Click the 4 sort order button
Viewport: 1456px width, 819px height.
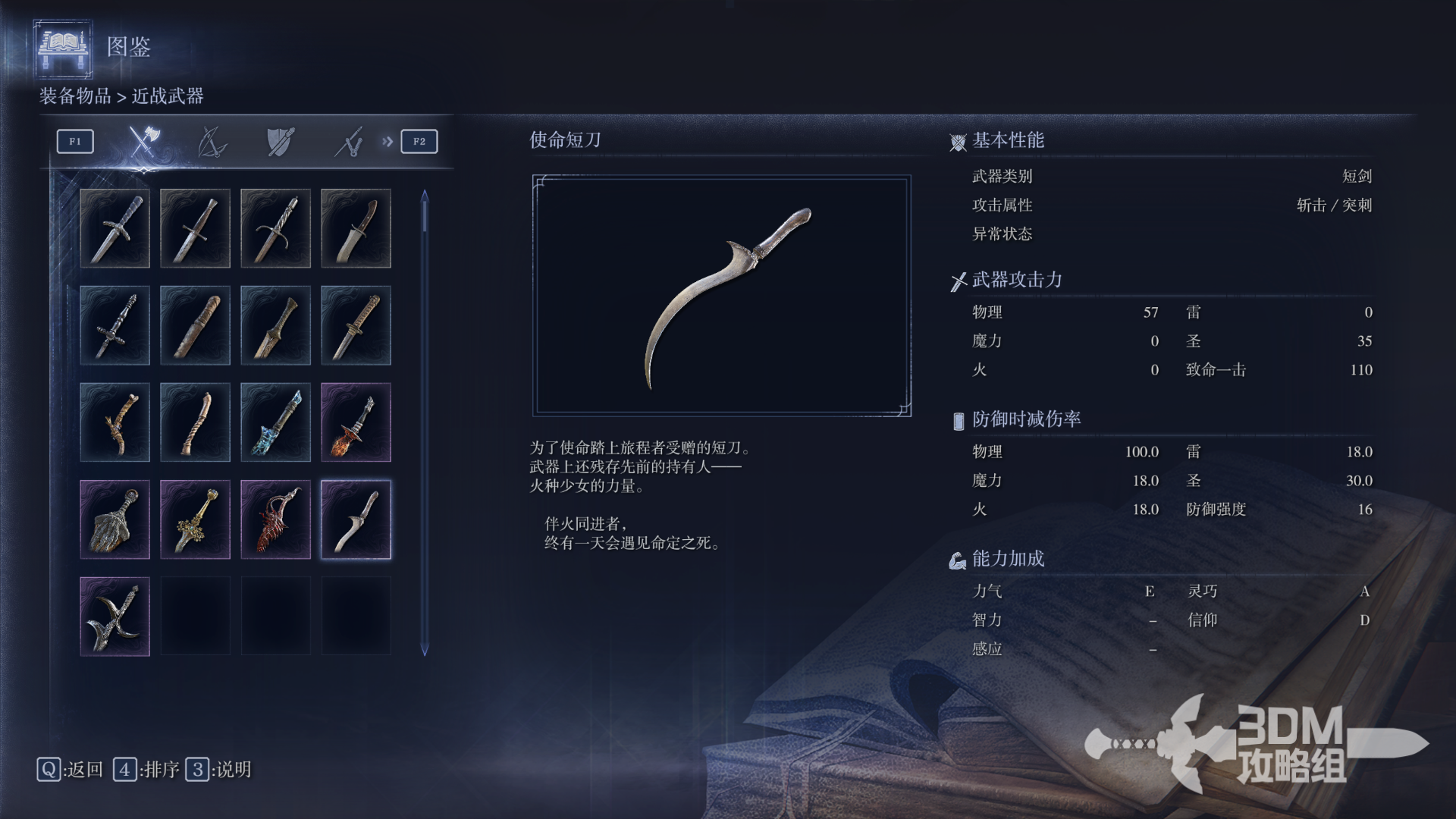[146, 770]
